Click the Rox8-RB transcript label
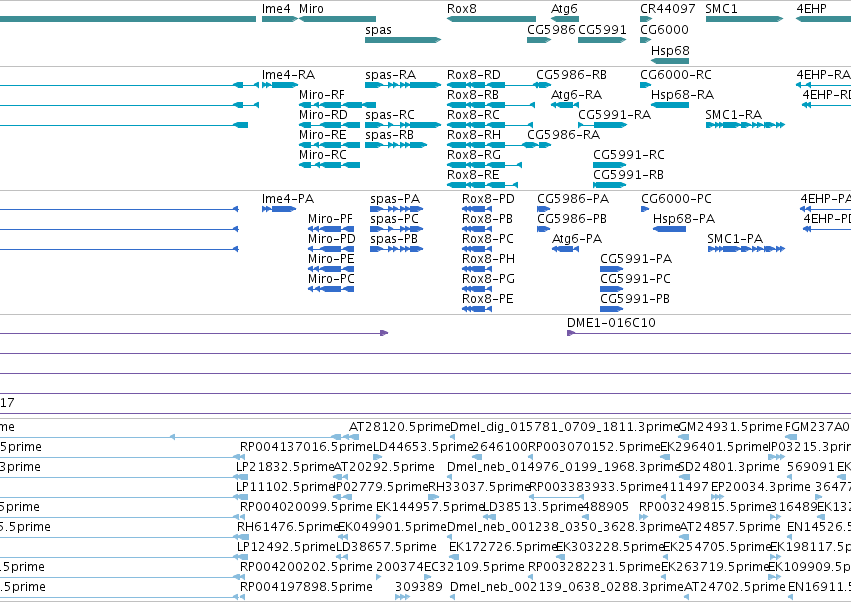This screenshot has height=602, width=851. click(473, 95)
